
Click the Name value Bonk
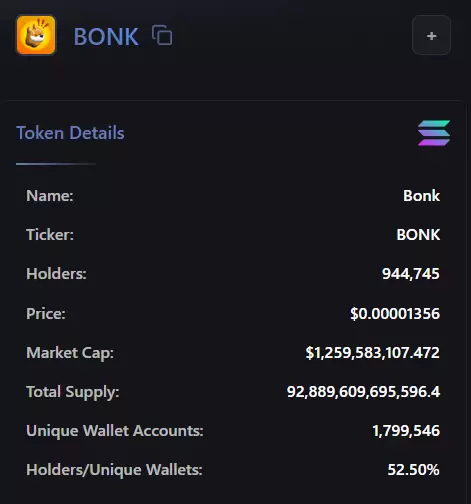point(421,196)
